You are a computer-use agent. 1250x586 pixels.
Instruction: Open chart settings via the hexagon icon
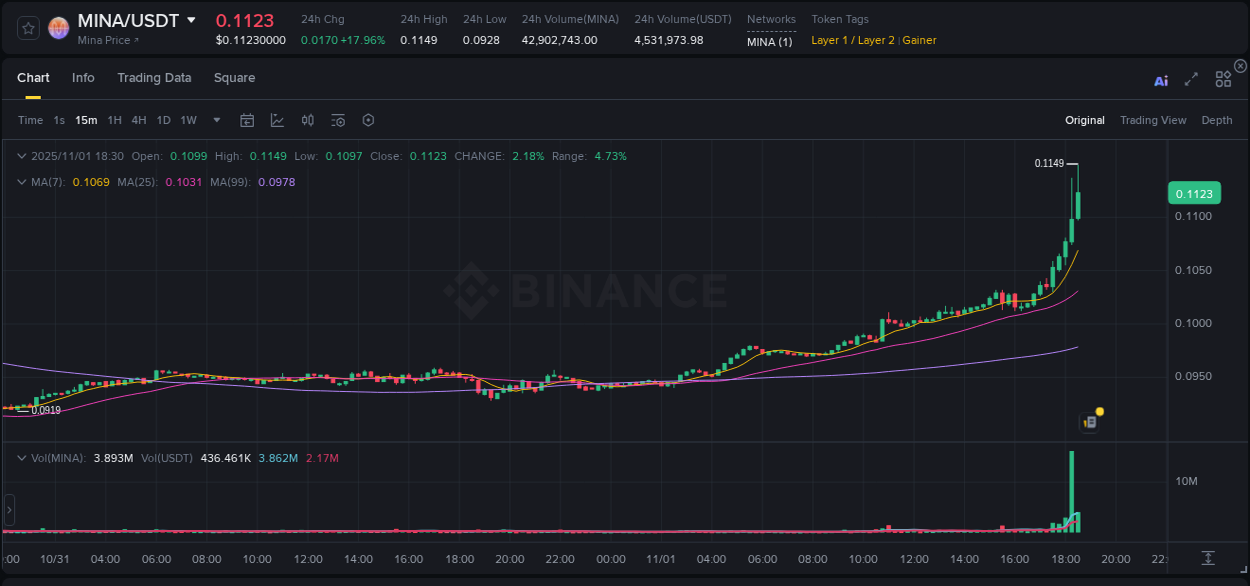368,120
